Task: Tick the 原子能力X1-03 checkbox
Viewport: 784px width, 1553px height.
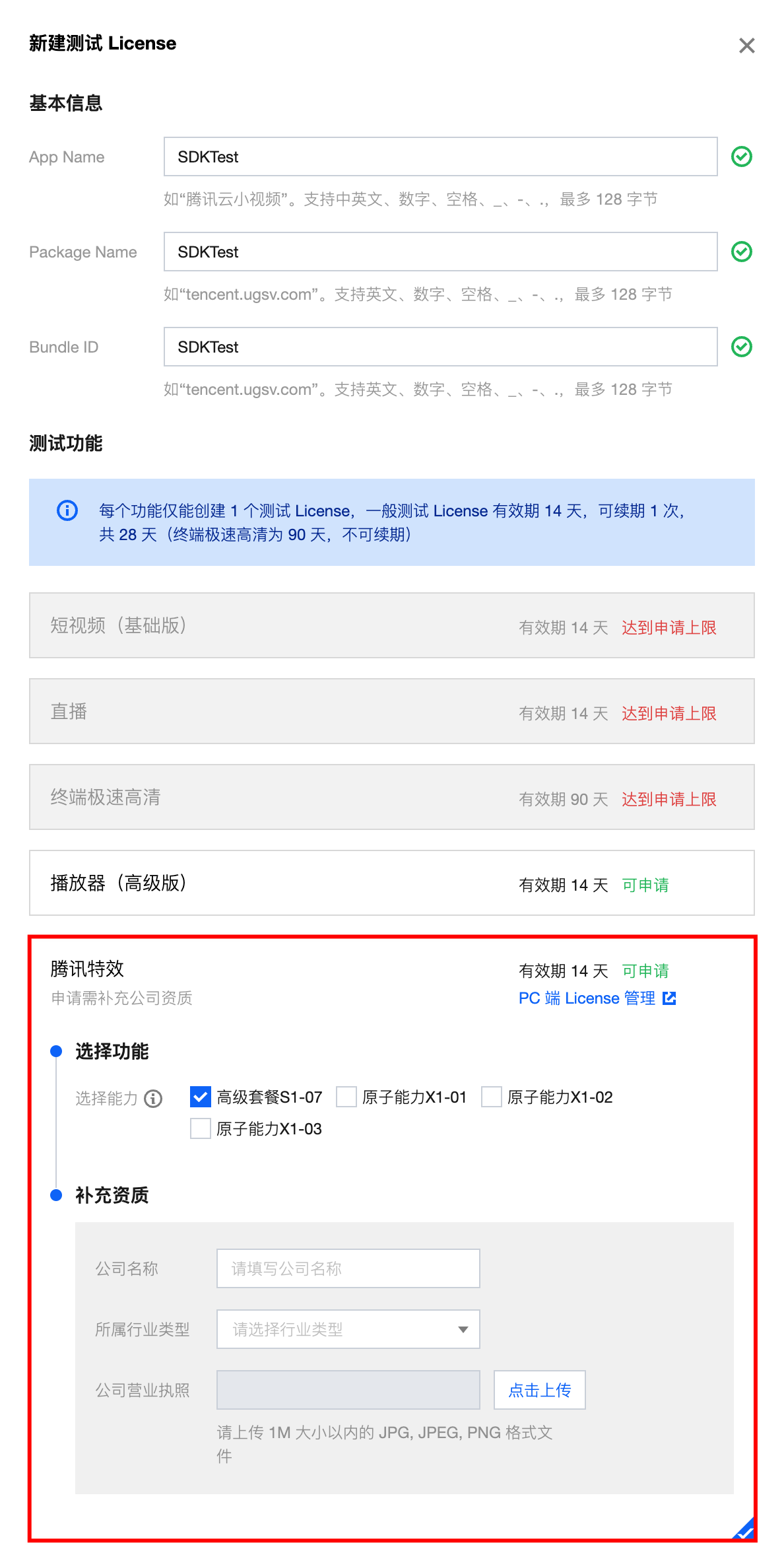Action: click(201, 1128)
